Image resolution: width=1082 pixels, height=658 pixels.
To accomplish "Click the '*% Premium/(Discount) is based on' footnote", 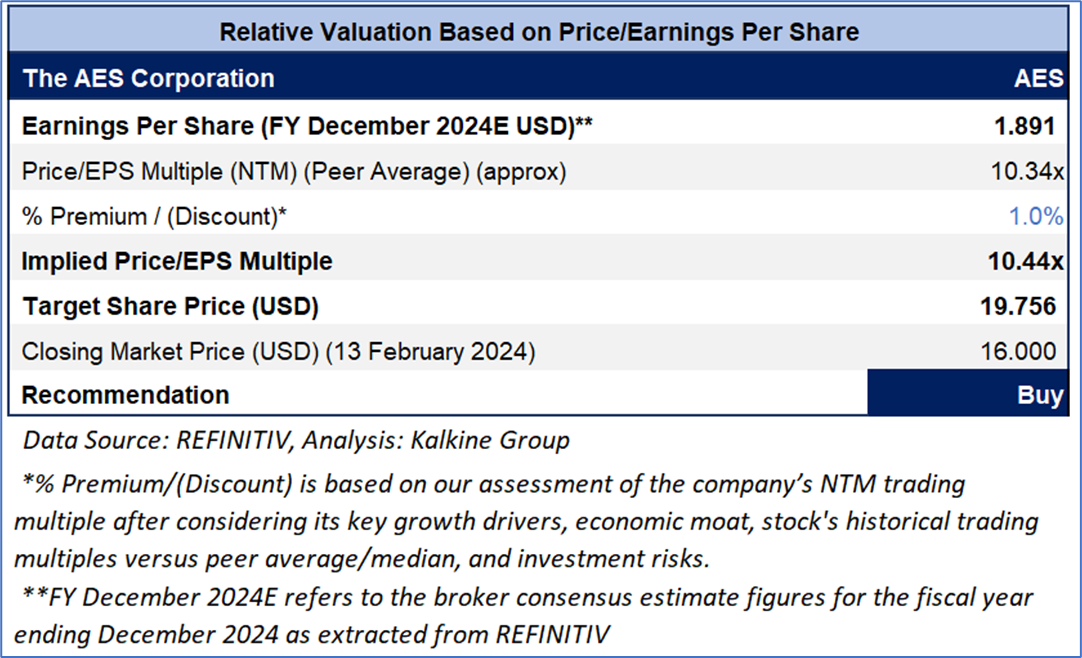I will pyautogui.click(x=494, y=484).
